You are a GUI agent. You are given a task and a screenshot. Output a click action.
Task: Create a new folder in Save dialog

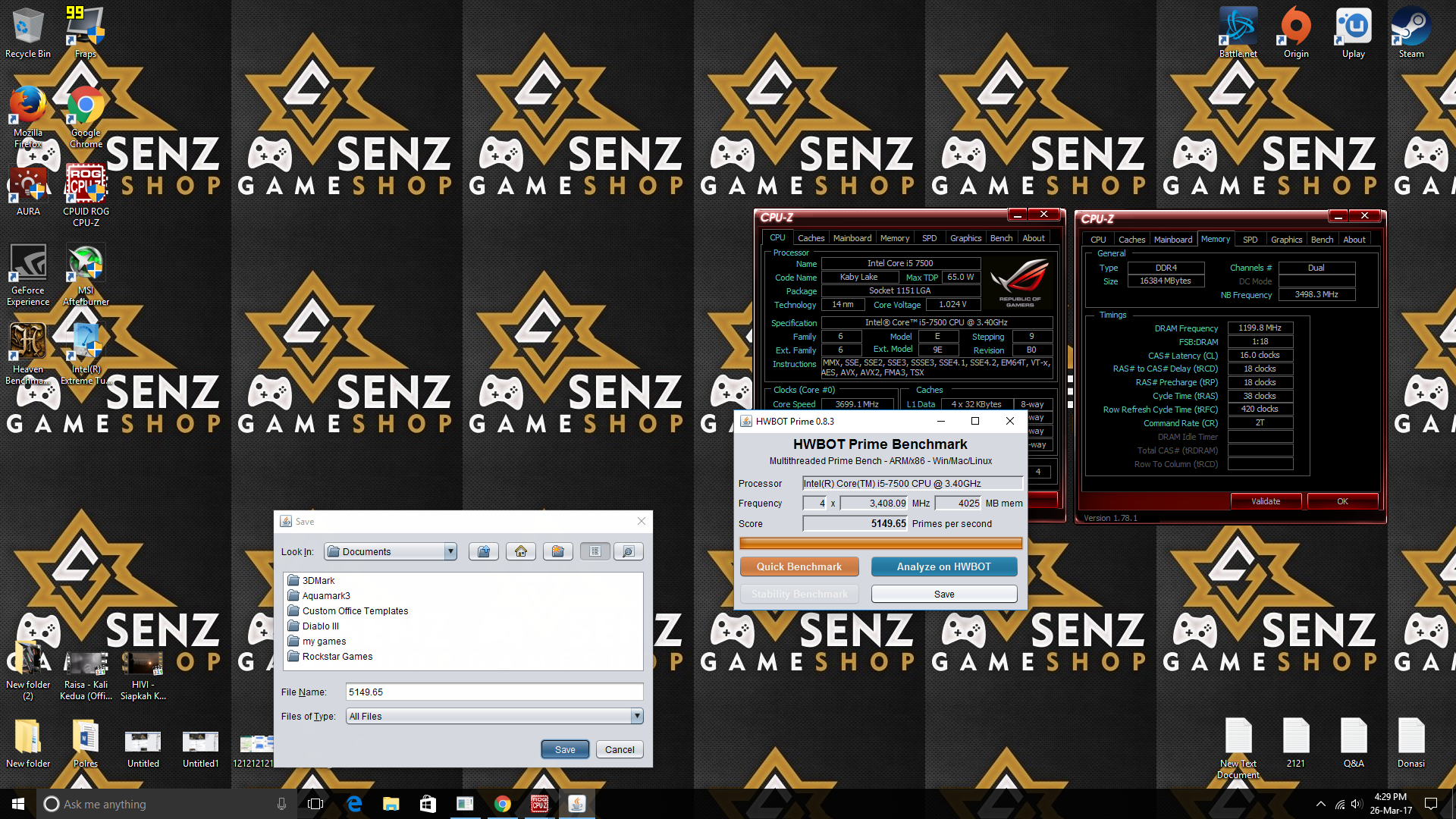(558, 551)
